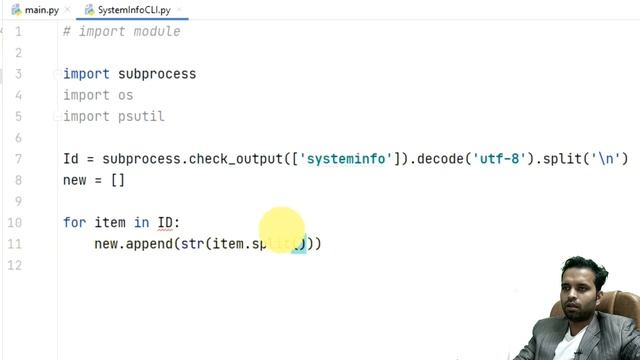This screenshot has height=360, width=640.
Task: Click the '# import module' comment
Action: click(122, 31)
